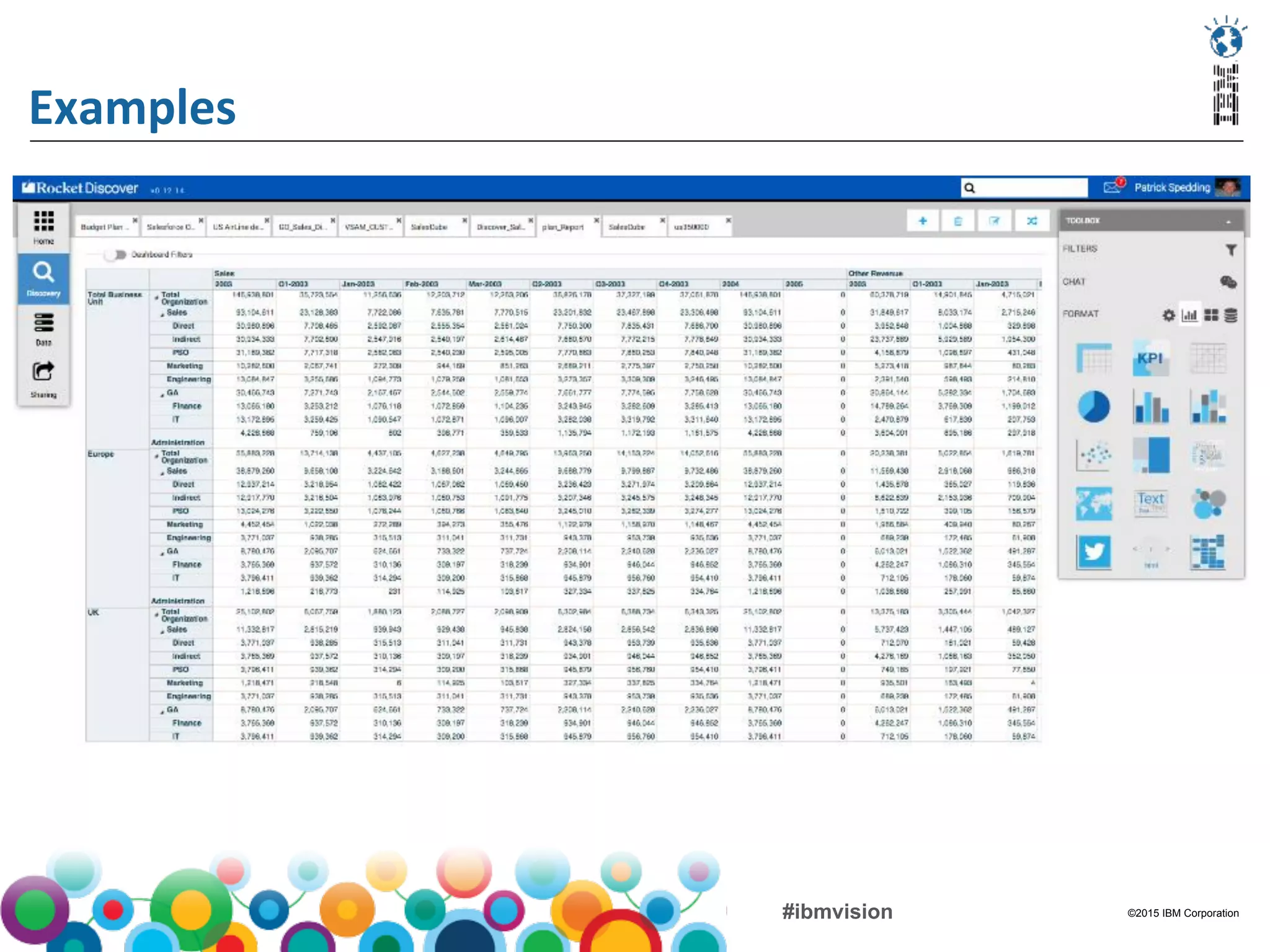The width and height of the screenshot is (1270, 952).
Task: Click the shuffle arrows icon in toolbar
Action: 1032,221
